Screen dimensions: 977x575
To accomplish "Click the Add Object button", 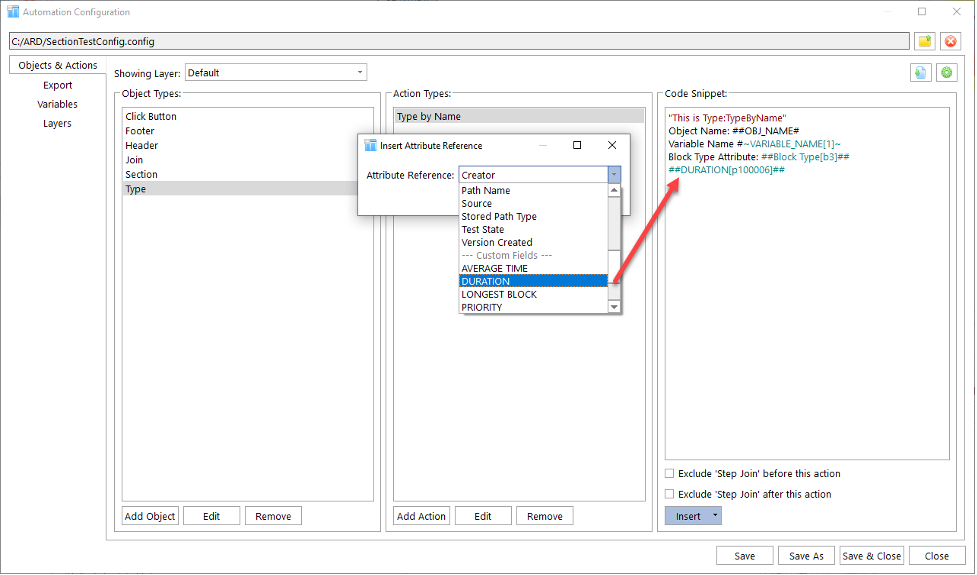I will coord(150,516).
